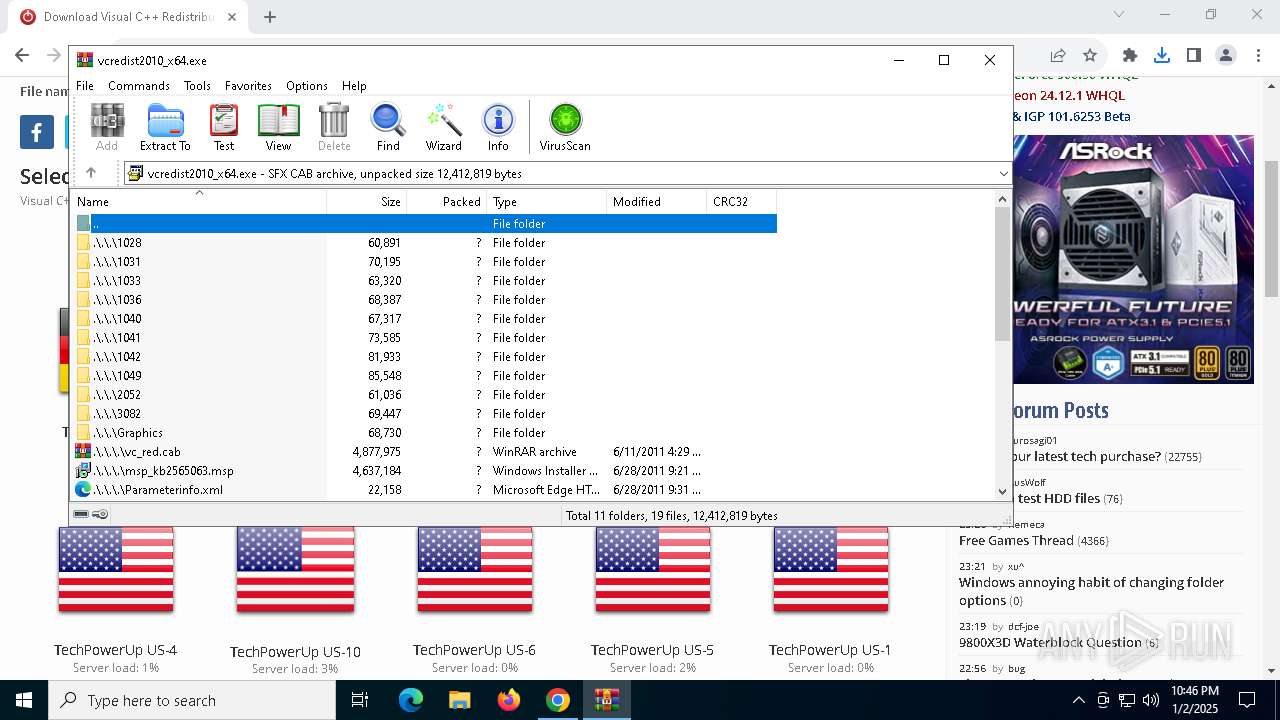Open the View file tool
1280x720 pixels.
[x=278, y=127]
